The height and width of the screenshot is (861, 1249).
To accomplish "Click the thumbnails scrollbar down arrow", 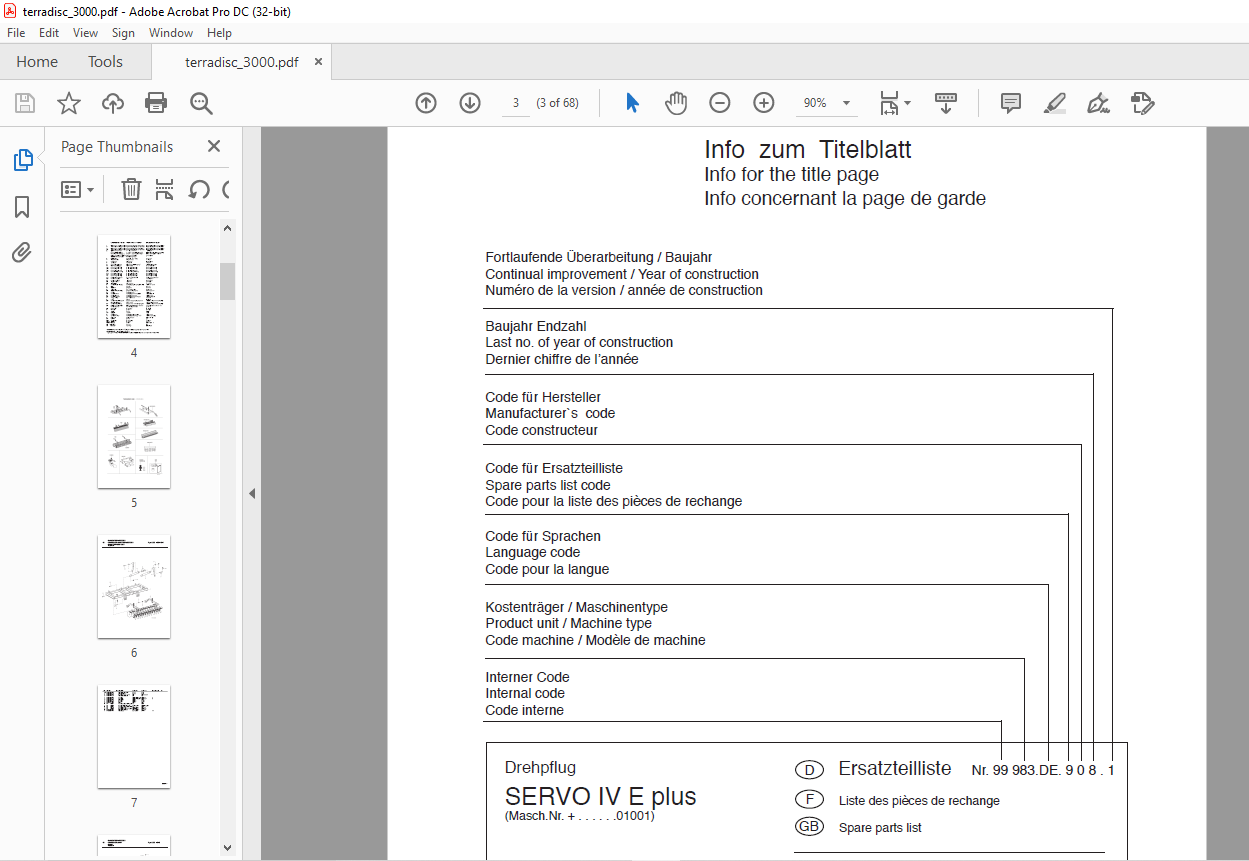I will [x=228, y=847].
